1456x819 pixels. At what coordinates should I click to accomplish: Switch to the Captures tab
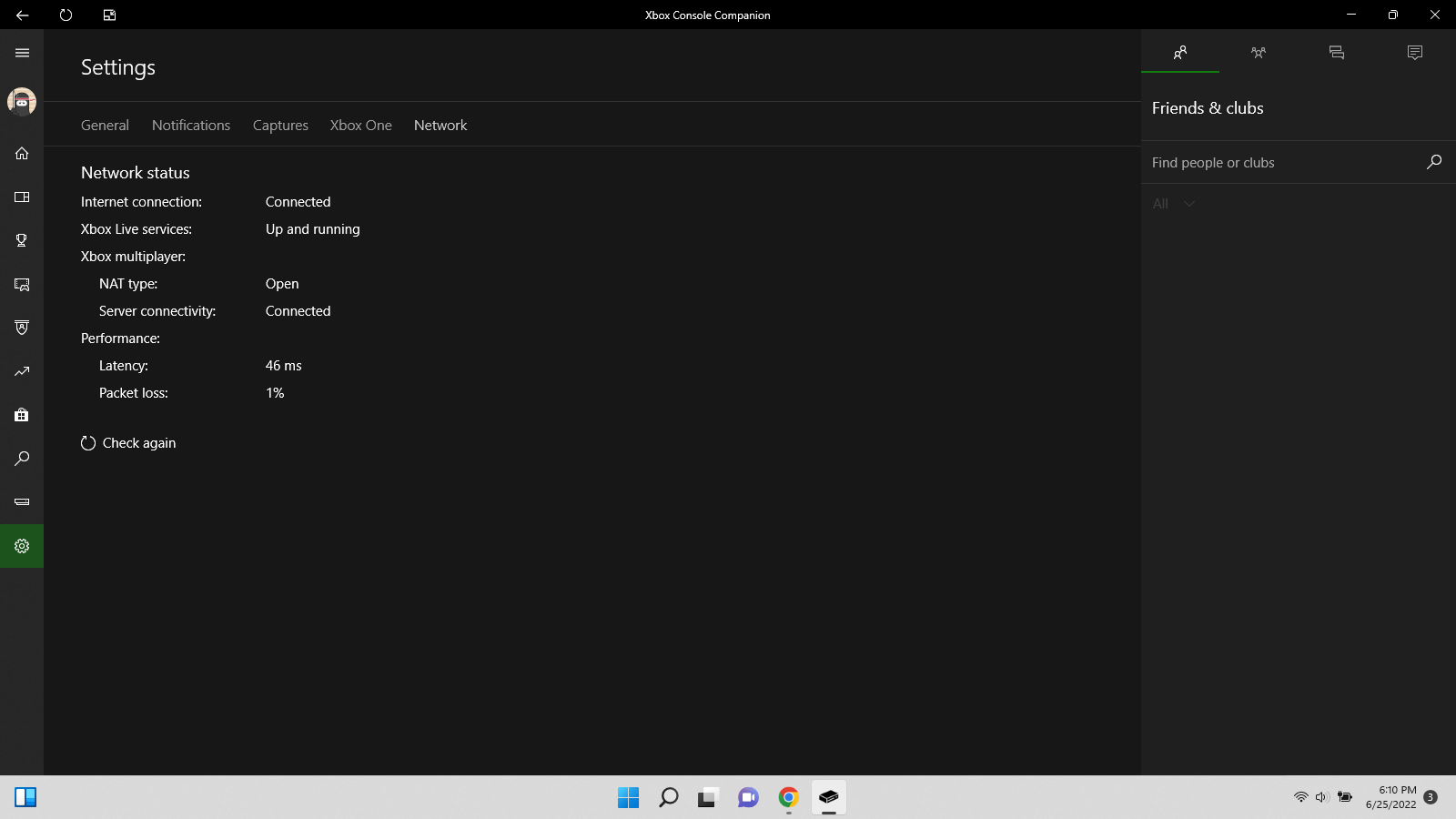(x=280, y=126)
